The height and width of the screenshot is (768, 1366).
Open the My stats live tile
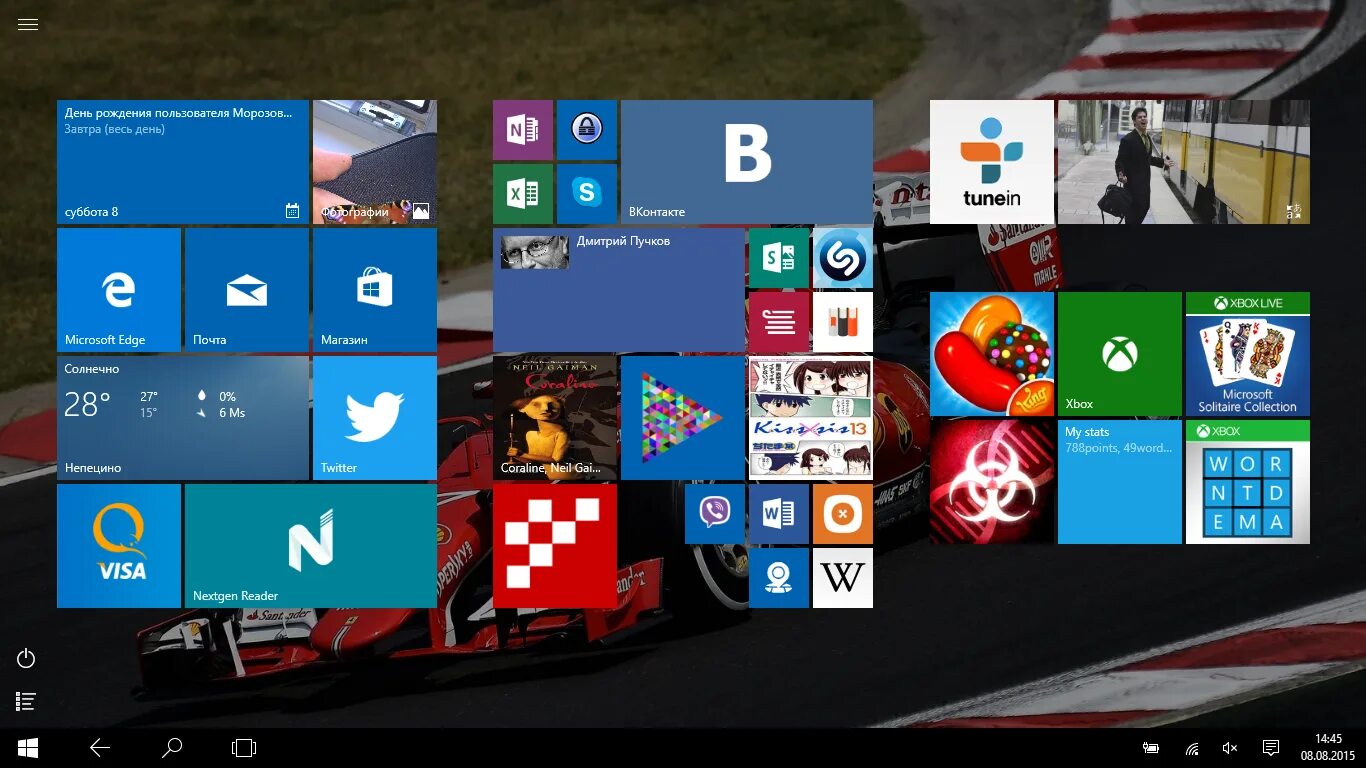tap(1120, 482)
